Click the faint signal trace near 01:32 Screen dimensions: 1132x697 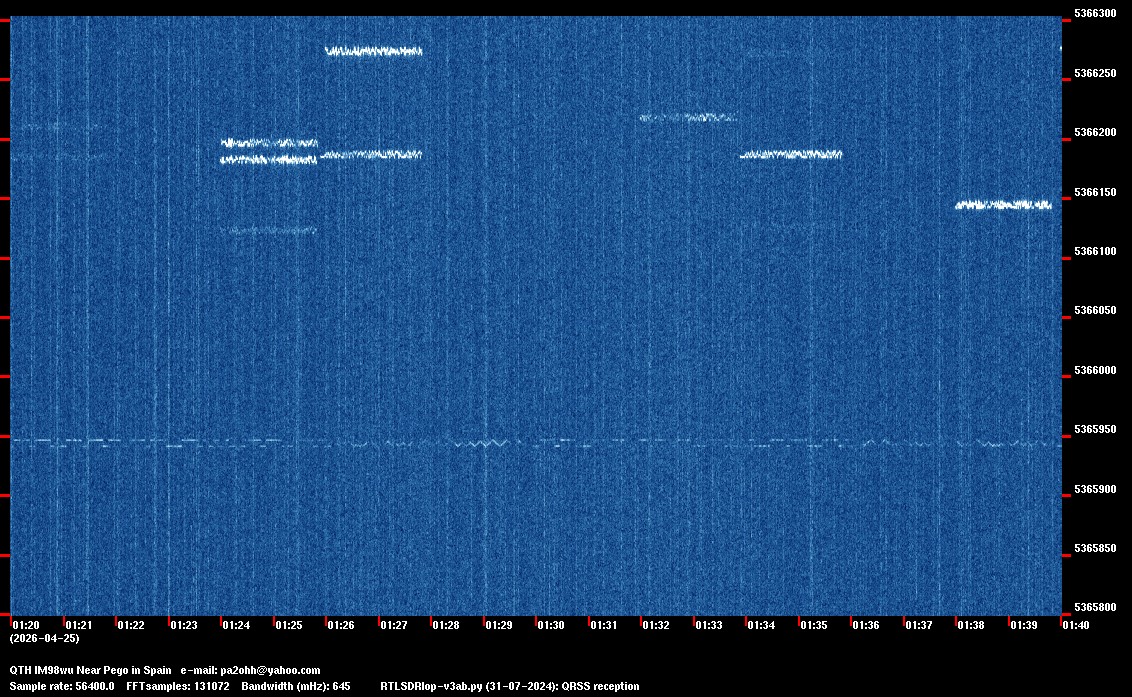tap(688, 118)
